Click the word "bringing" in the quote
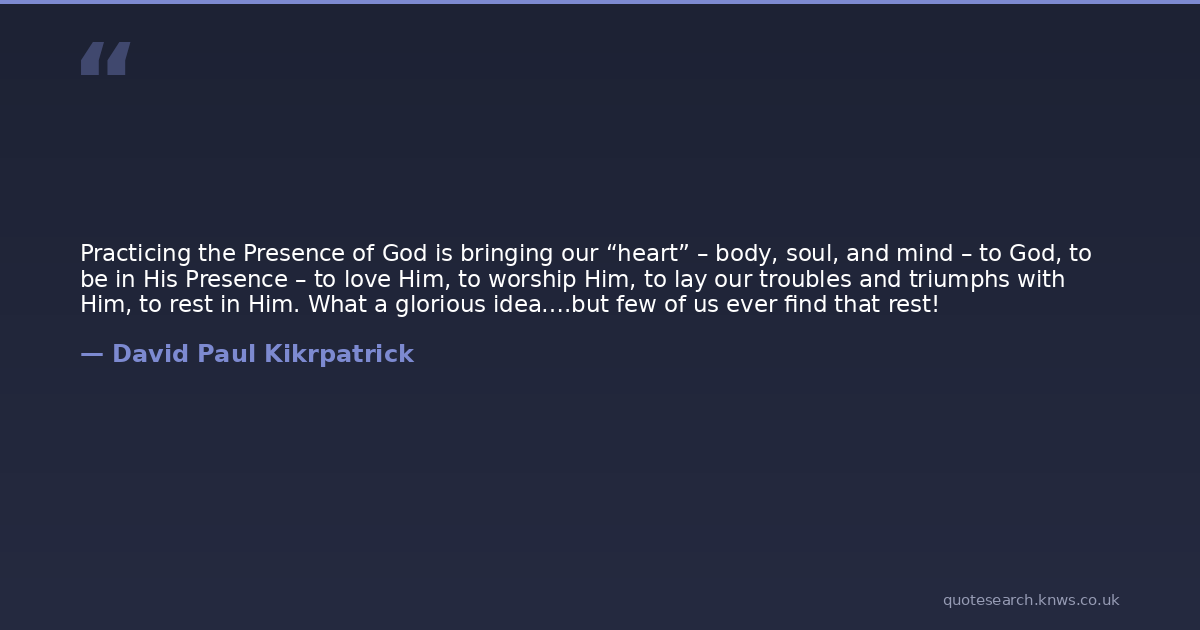The width and height of the screenshot is (1200, 630). click(505, 254)
